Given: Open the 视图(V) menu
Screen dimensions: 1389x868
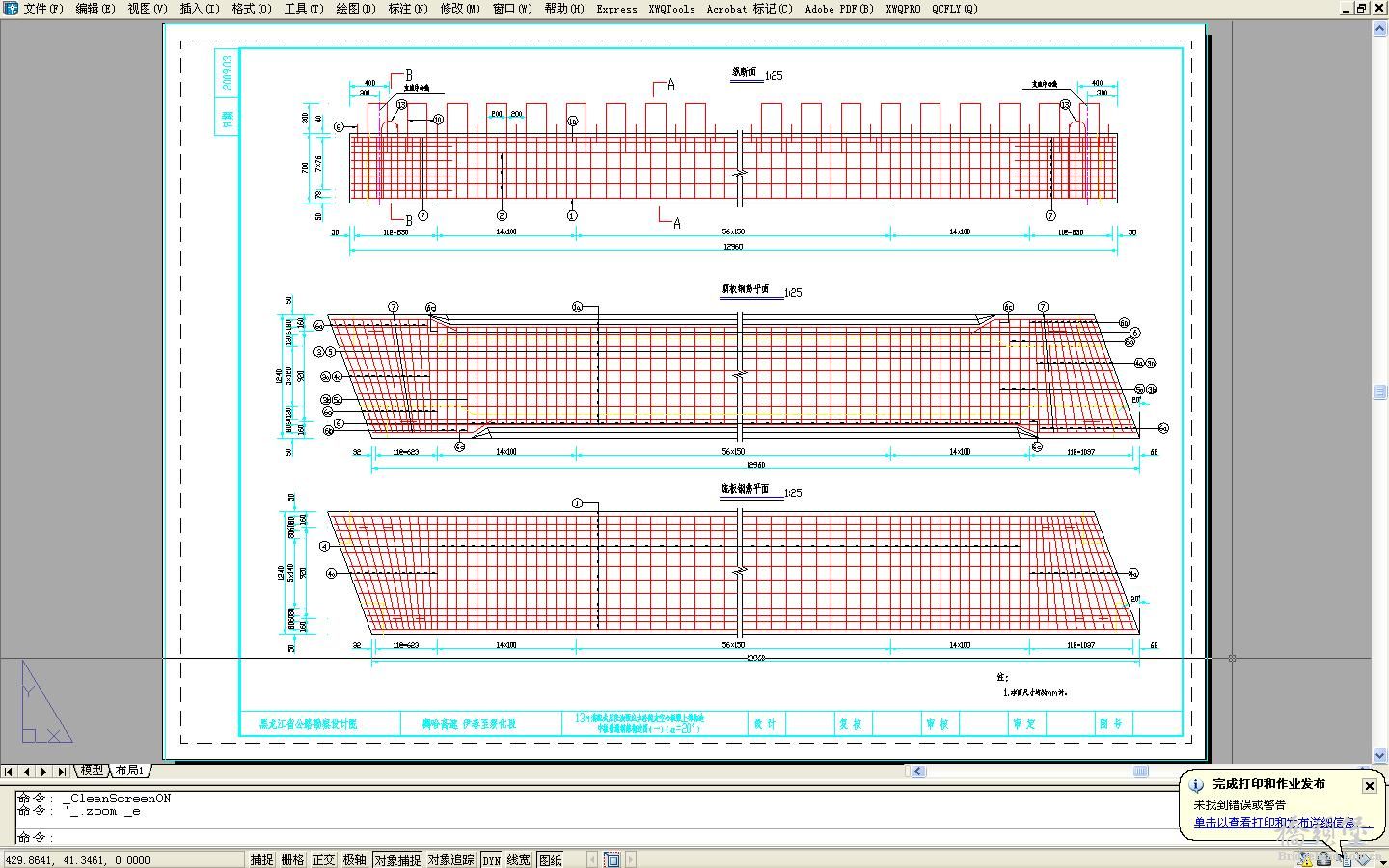Looking at the screenshot, I should coord(147,9).
